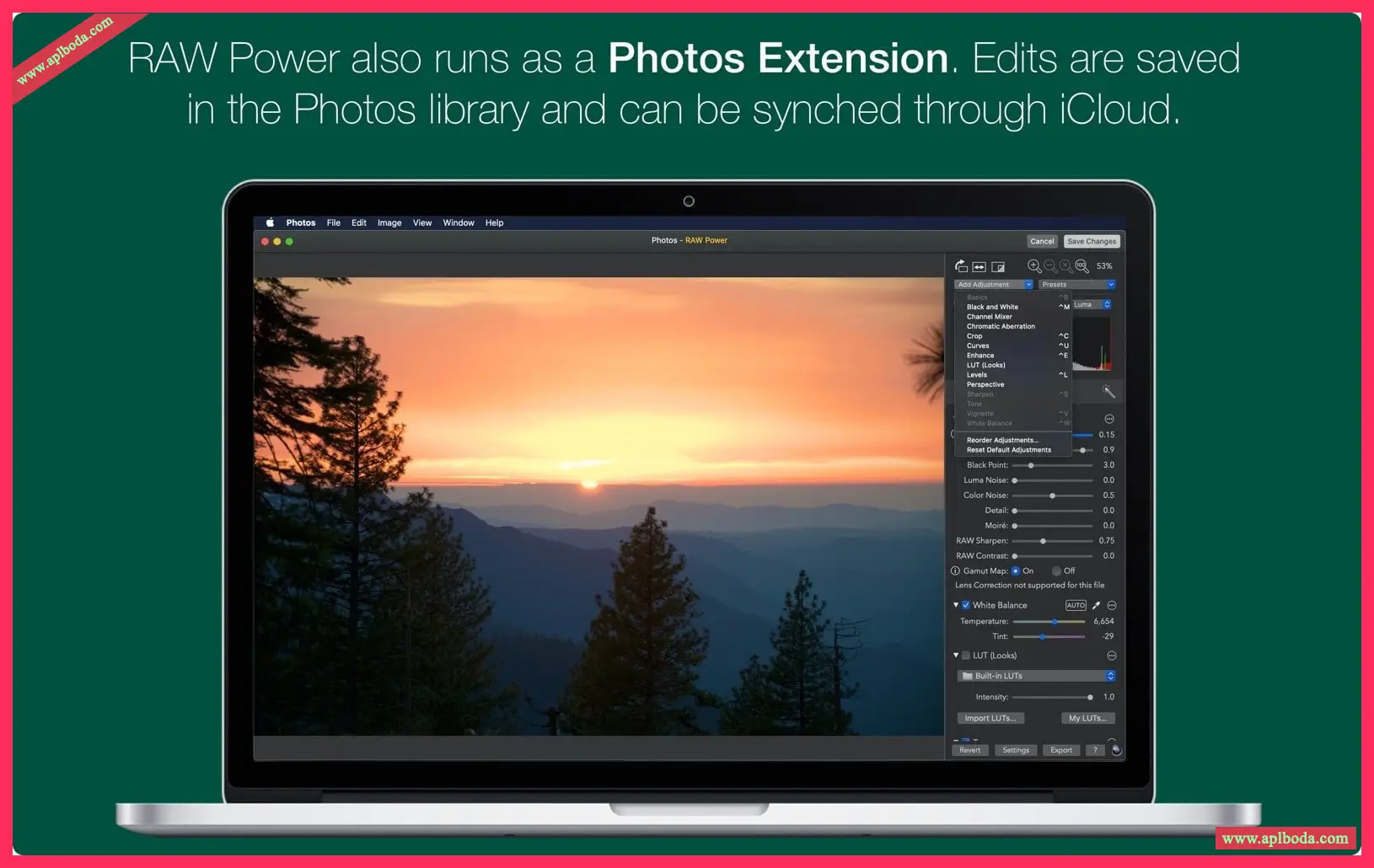Click Import LUTs… button
The image size is (1374, 868).
[990, 718]
